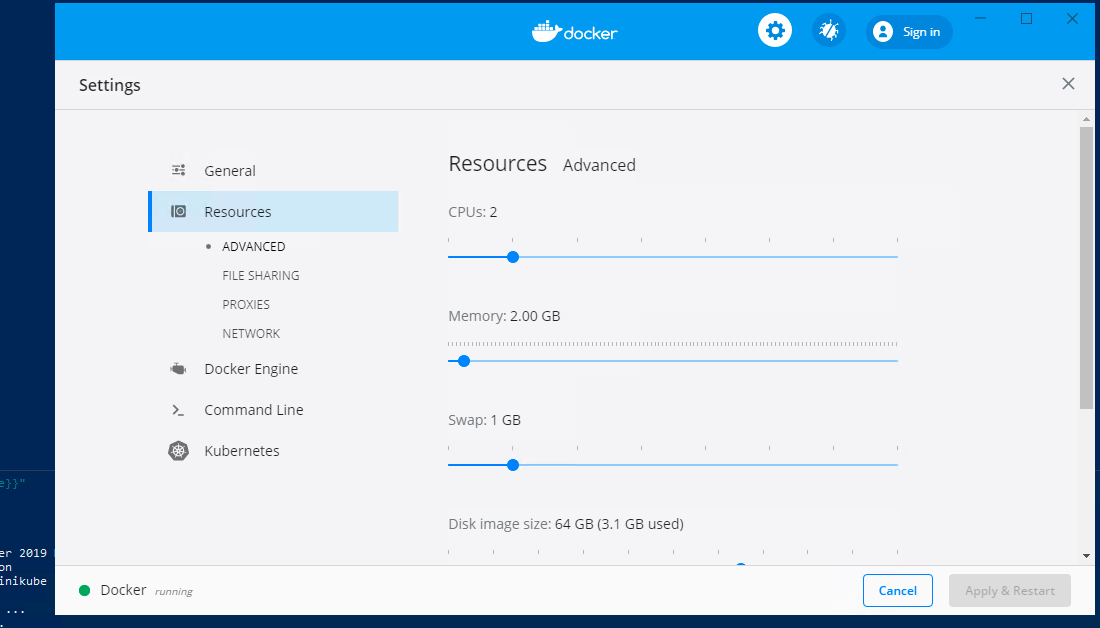The image size is (1100, 628).
Task: Click the 'running' status text
Action: tap(173, 592)
